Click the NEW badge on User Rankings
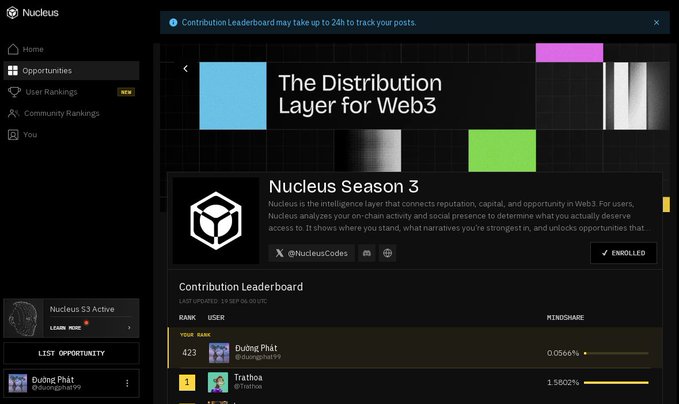 click(x=126, y=92)
